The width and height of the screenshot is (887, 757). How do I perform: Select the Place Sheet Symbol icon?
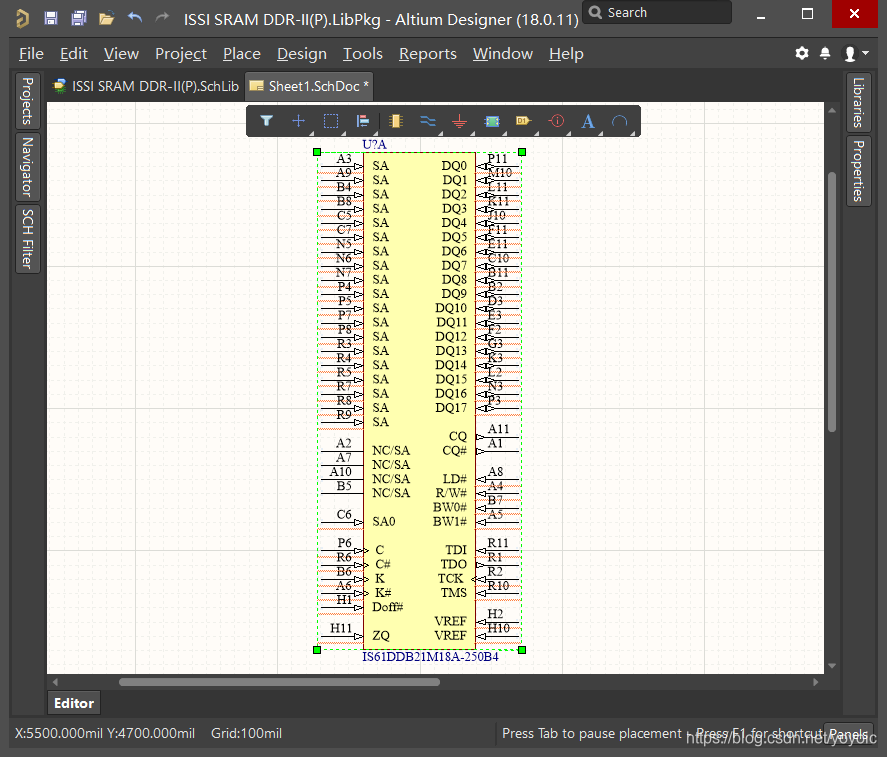[x=492, y=121]
